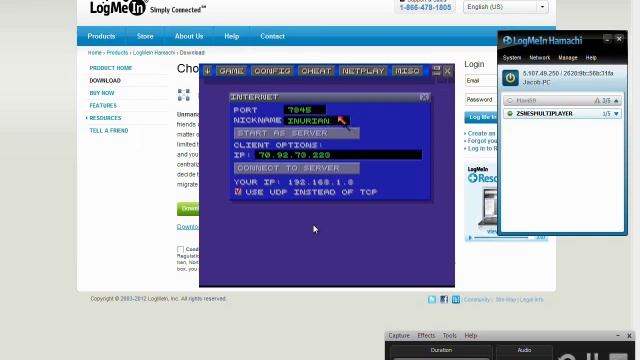Click the Rescue promo video progress slider

pyautogui.click(x=501, y=238)
